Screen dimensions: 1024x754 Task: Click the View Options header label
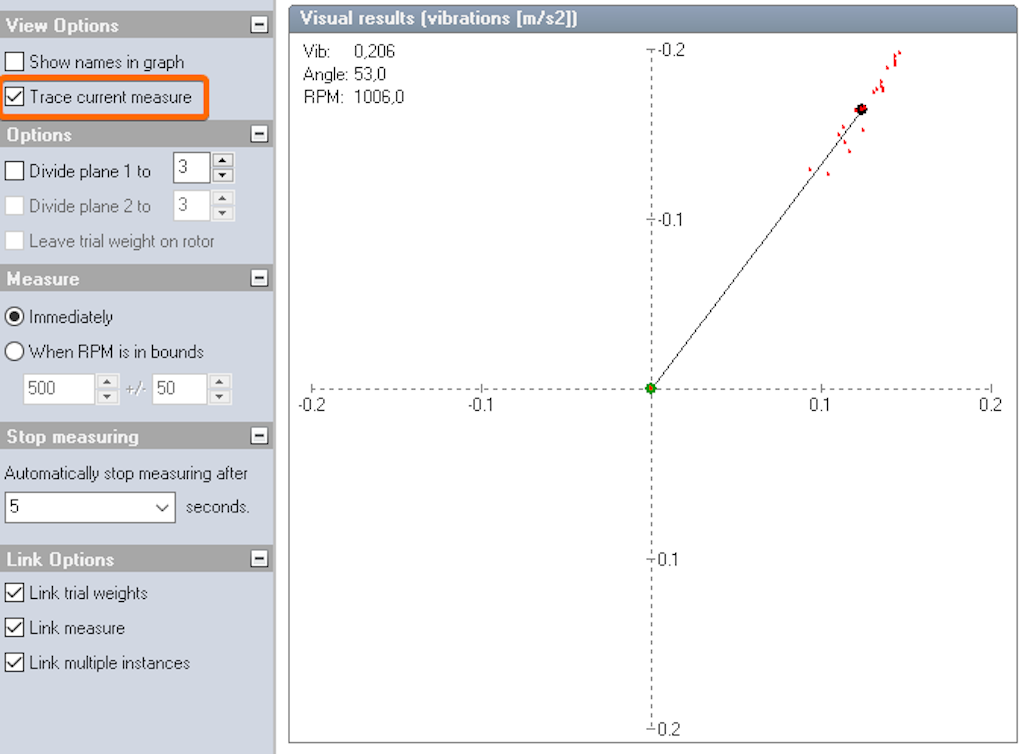[63, 25]
